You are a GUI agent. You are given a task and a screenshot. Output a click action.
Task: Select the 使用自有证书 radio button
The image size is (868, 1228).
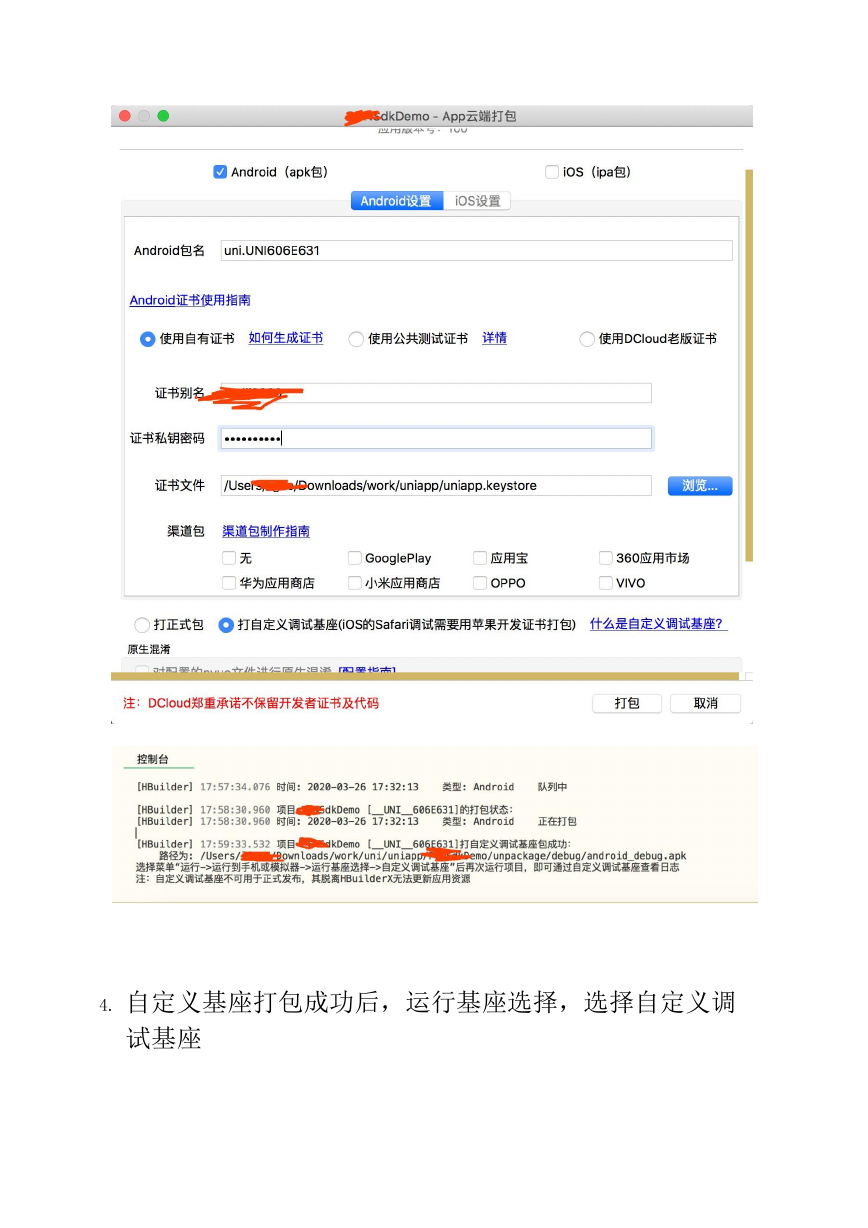click(147, 339)
